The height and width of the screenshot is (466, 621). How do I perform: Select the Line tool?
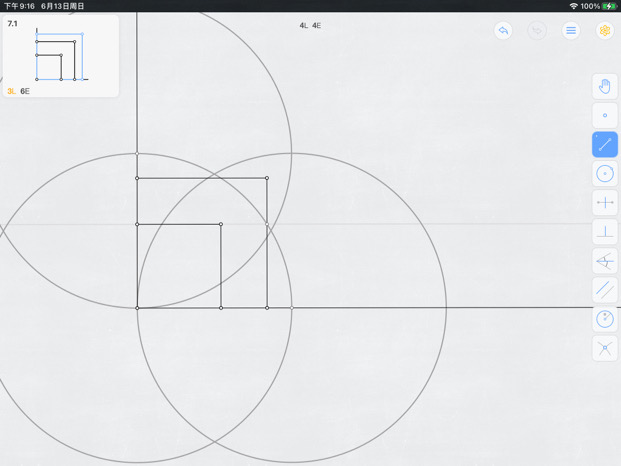tap(605, 145)
